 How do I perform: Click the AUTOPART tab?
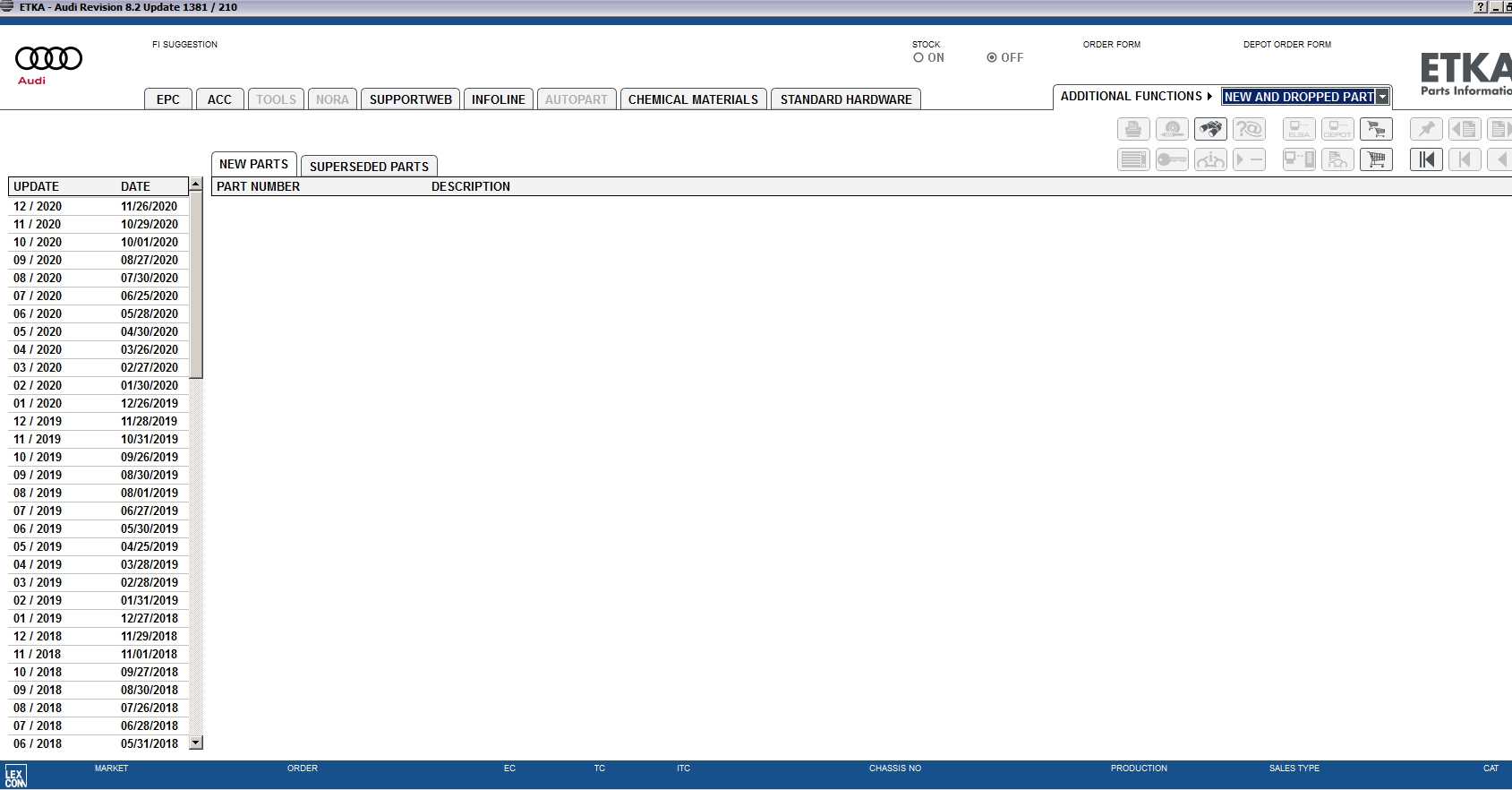click(577, 99)
